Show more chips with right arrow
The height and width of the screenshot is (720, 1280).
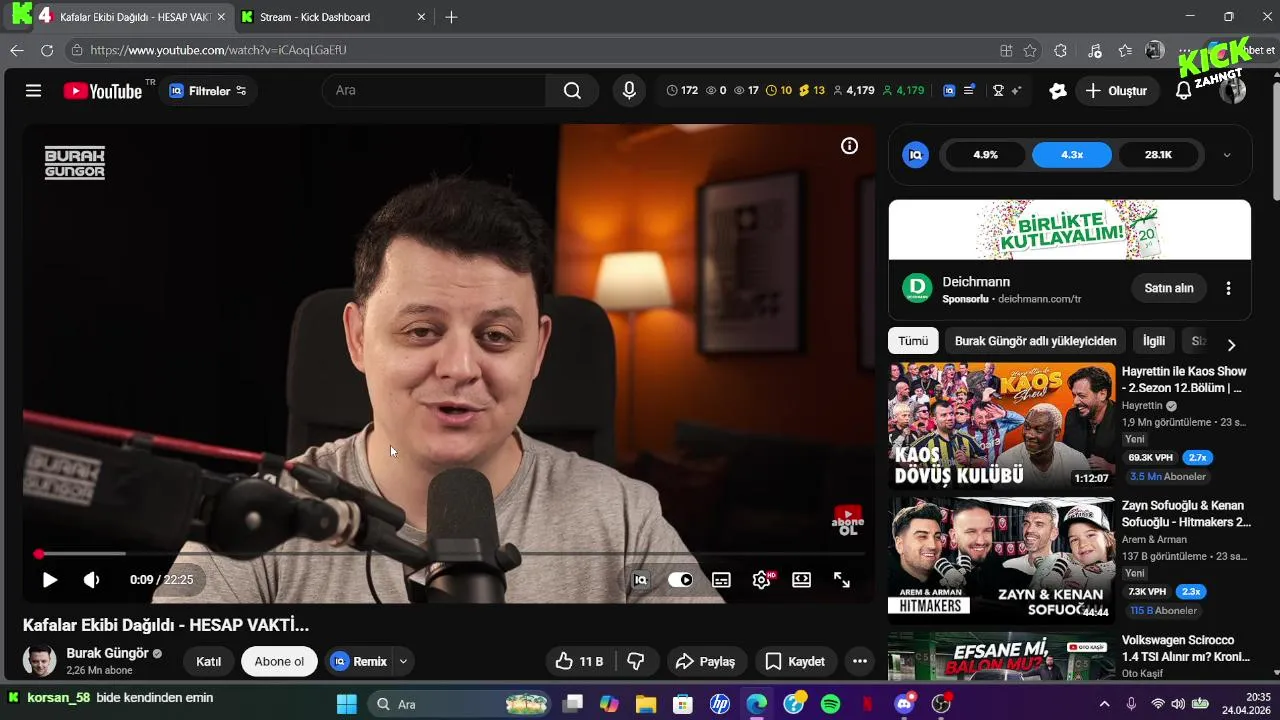point(1231,344)
